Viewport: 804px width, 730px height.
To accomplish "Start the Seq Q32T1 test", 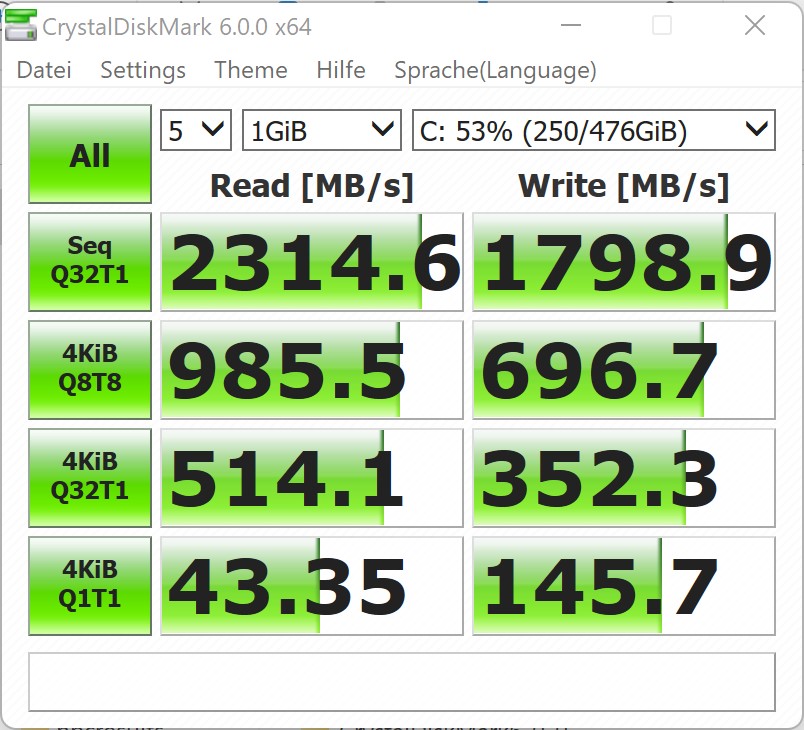I will (90, 262).
